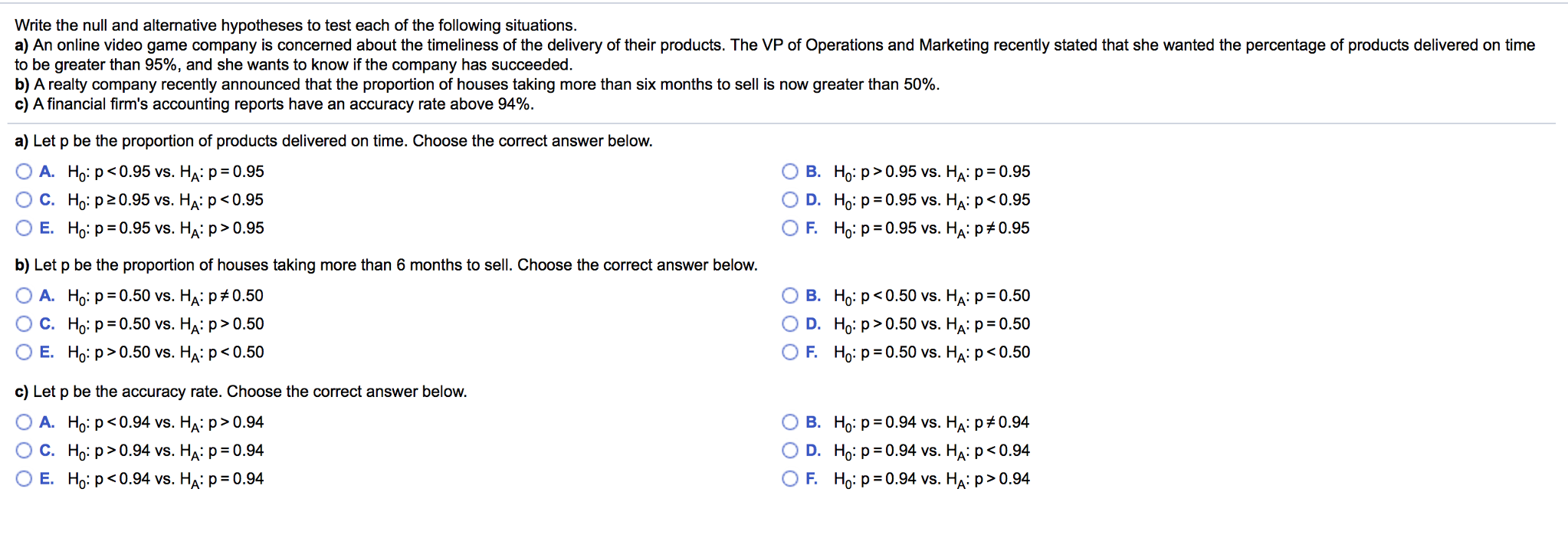
Task: Select option B: H0: p>0.95 vs. HA: p=0.95
Action: click(789, 171)
